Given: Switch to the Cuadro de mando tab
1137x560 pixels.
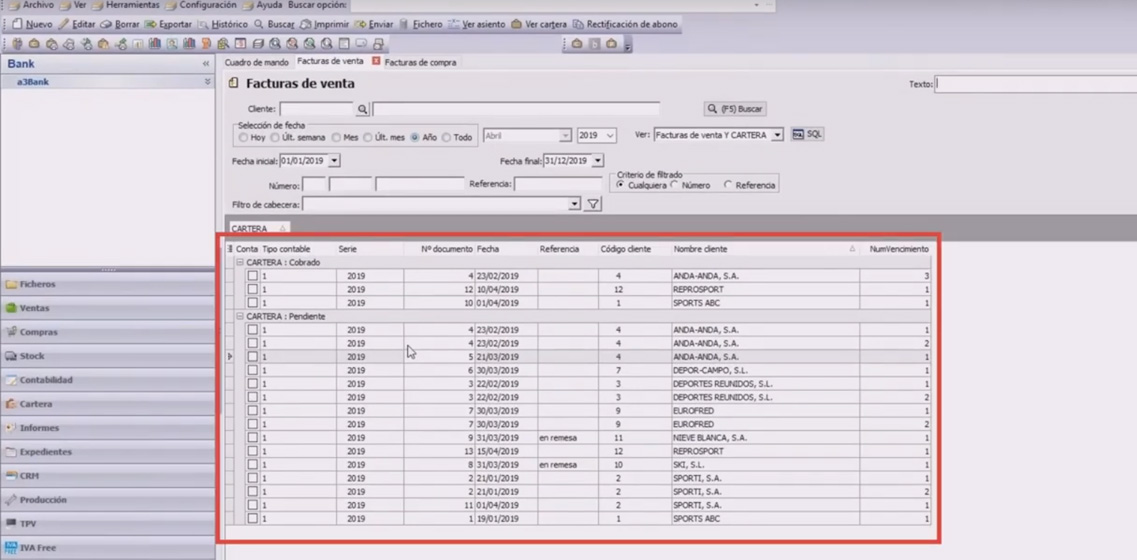Looking at the screenshot, I should pos(256,62).
